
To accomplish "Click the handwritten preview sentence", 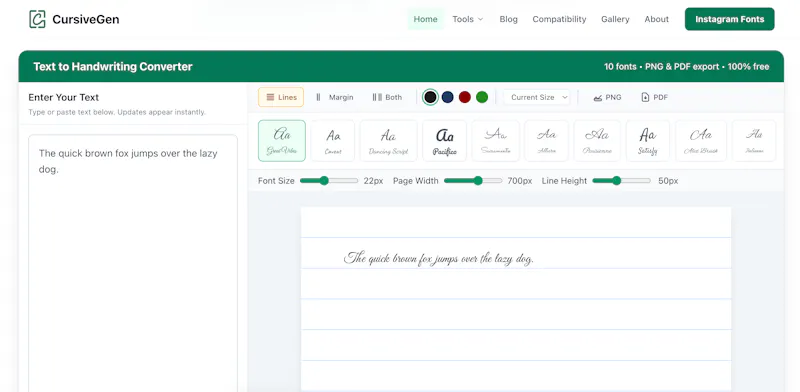I will point(438,259).
